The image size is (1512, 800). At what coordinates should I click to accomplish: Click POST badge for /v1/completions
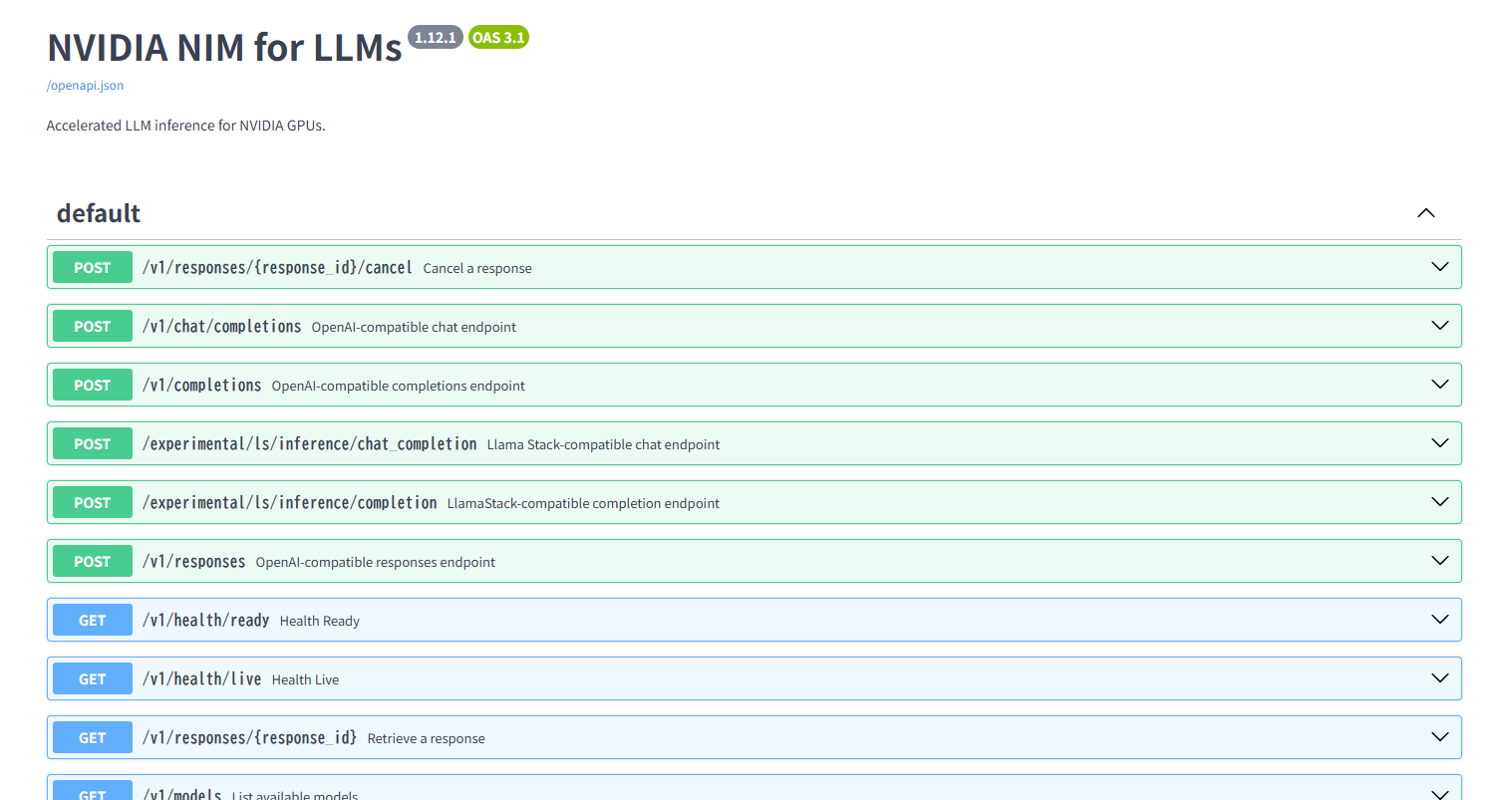[x=93, y=385]
